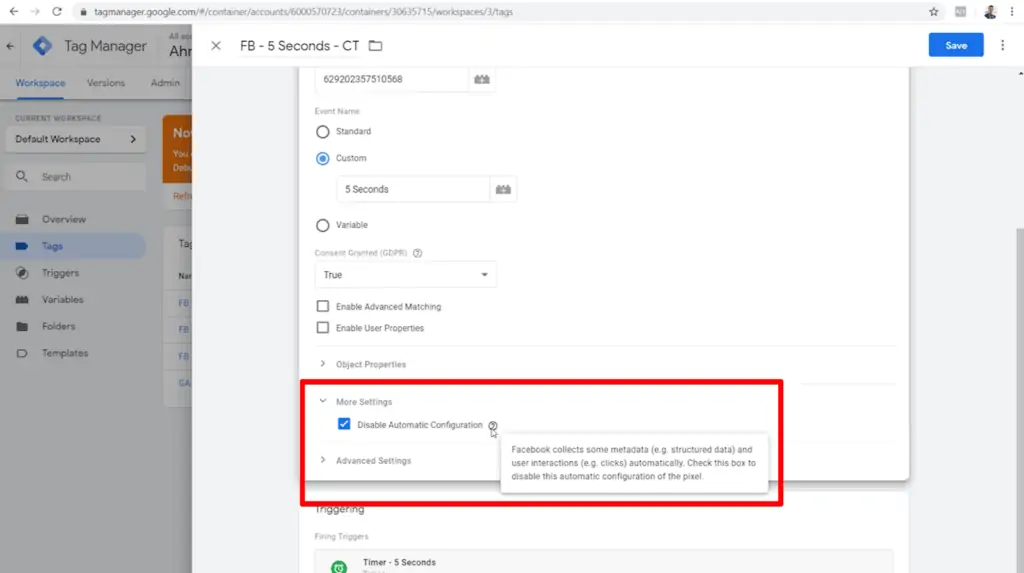Click the pixel ID input field
The image size is (1024, 573).
(391, 79)
